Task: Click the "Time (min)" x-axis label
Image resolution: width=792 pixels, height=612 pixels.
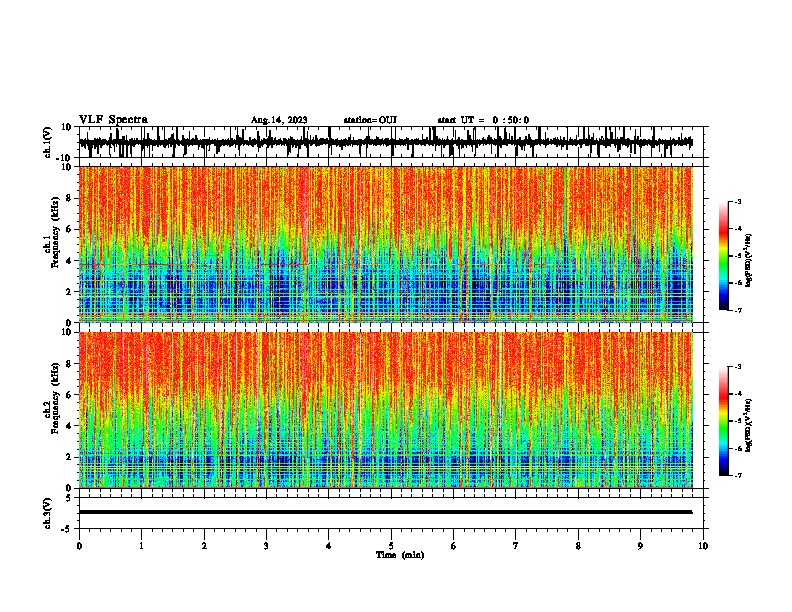Action: pyautogui.click(x=400, y=555)
